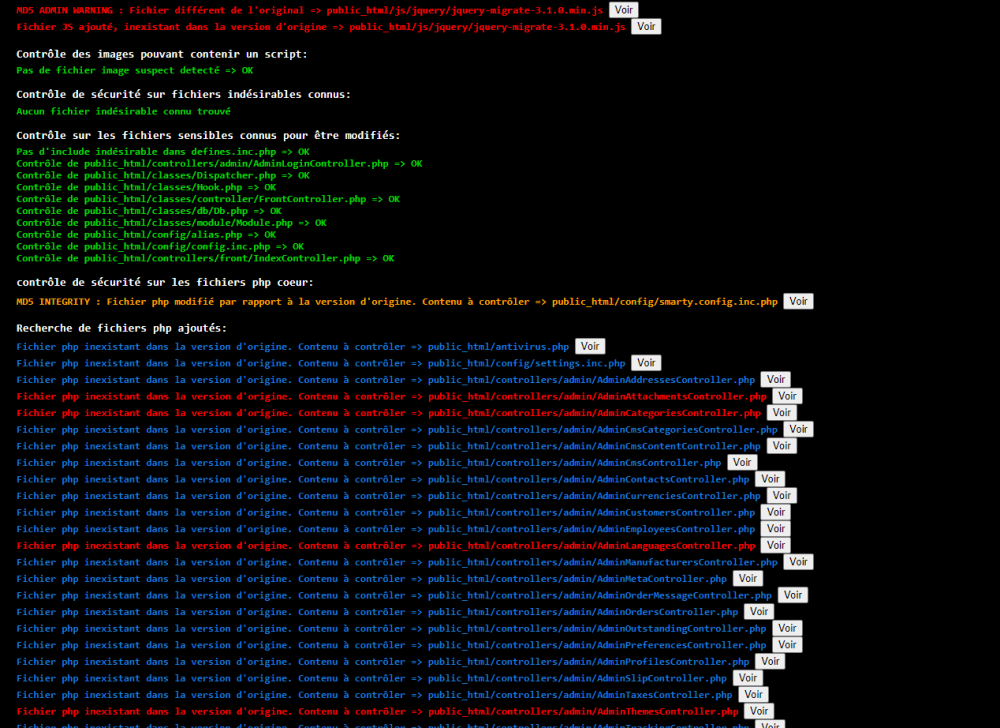Click the config/config.inc.php OK line

pyautogui.click(x=160, y=246)
